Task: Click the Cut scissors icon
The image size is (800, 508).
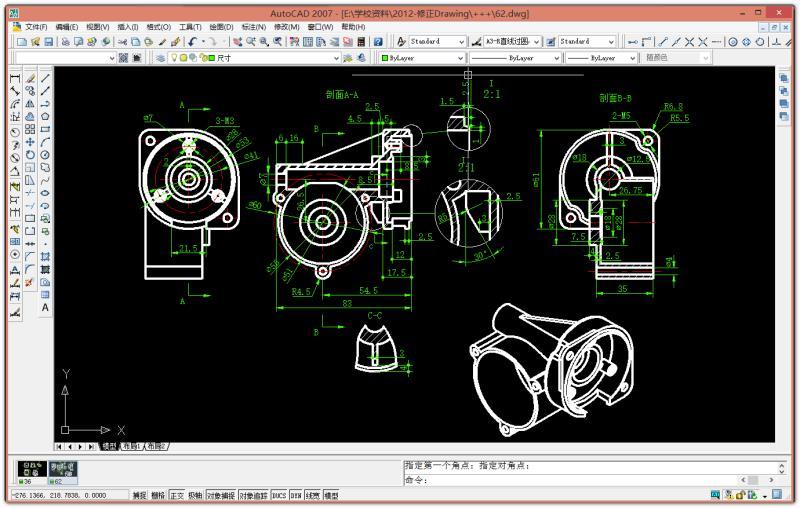Action: point(121,42)
